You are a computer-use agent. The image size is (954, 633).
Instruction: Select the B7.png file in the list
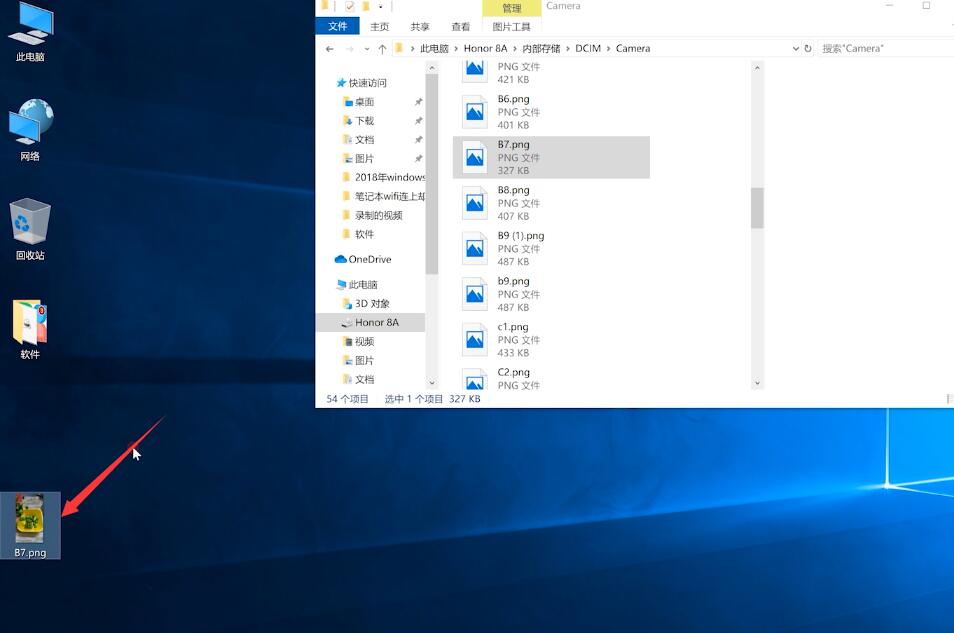pyautogui.click(x=551, y=158)
